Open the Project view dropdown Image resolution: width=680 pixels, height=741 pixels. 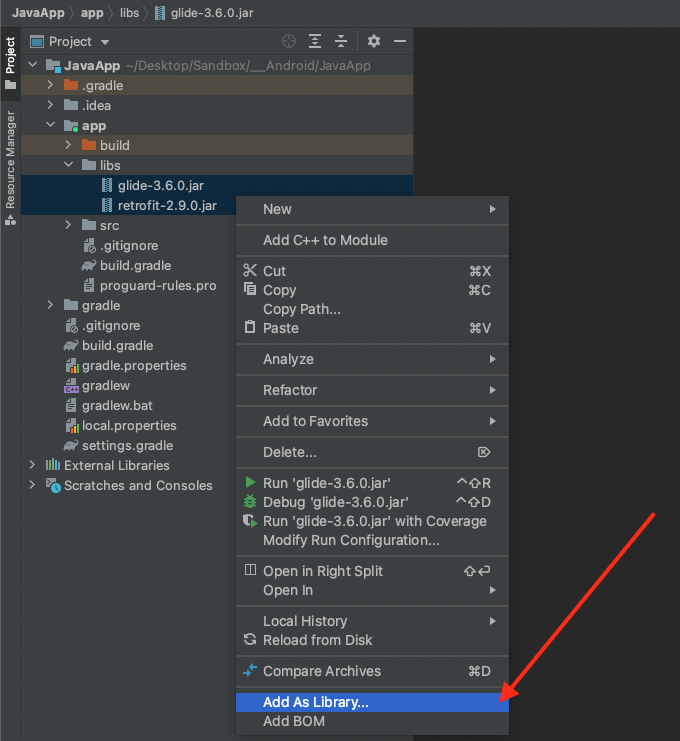(x=70, y=42)
